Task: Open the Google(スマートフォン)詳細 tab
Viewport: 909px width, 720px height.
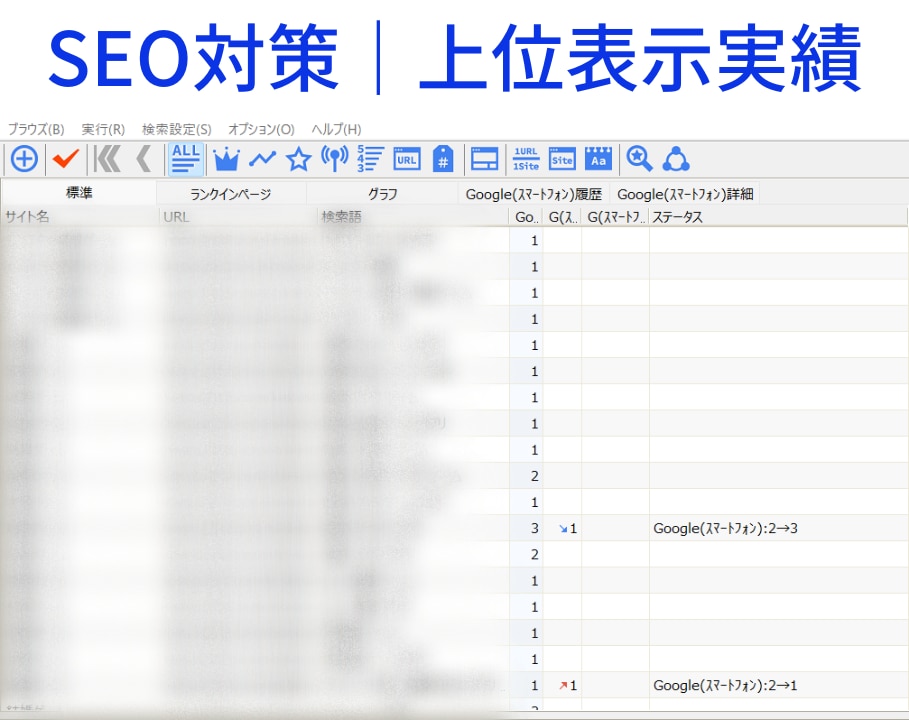Action: click(685, 194)
